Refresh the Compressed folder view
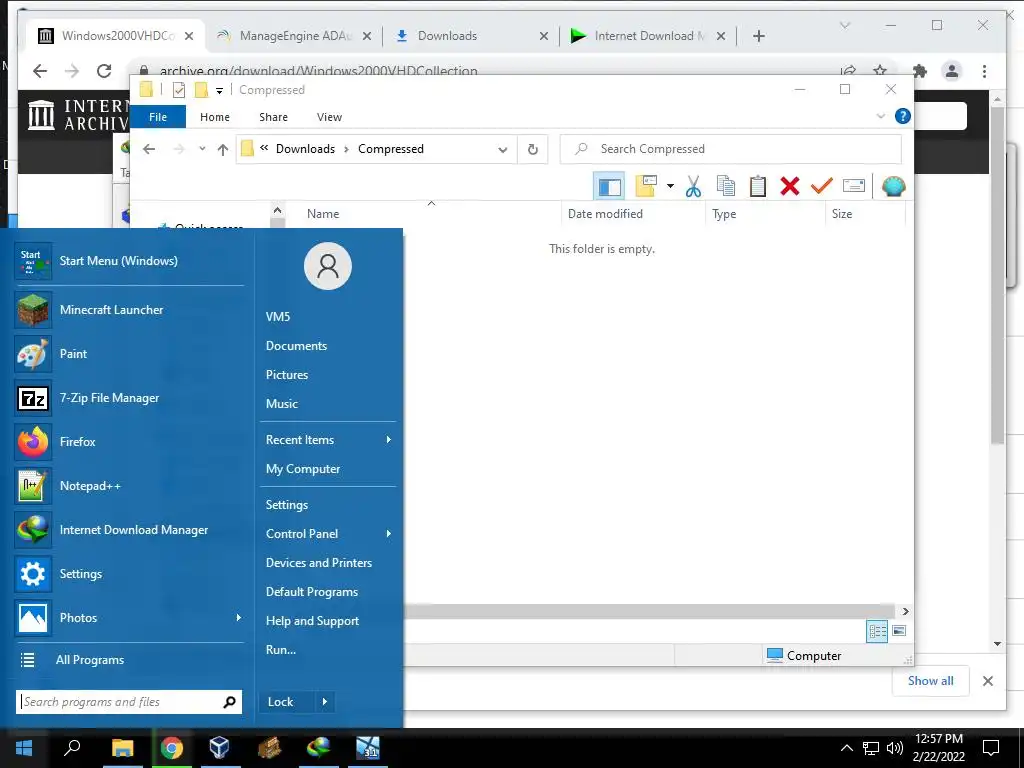 (x=533, y=150)
